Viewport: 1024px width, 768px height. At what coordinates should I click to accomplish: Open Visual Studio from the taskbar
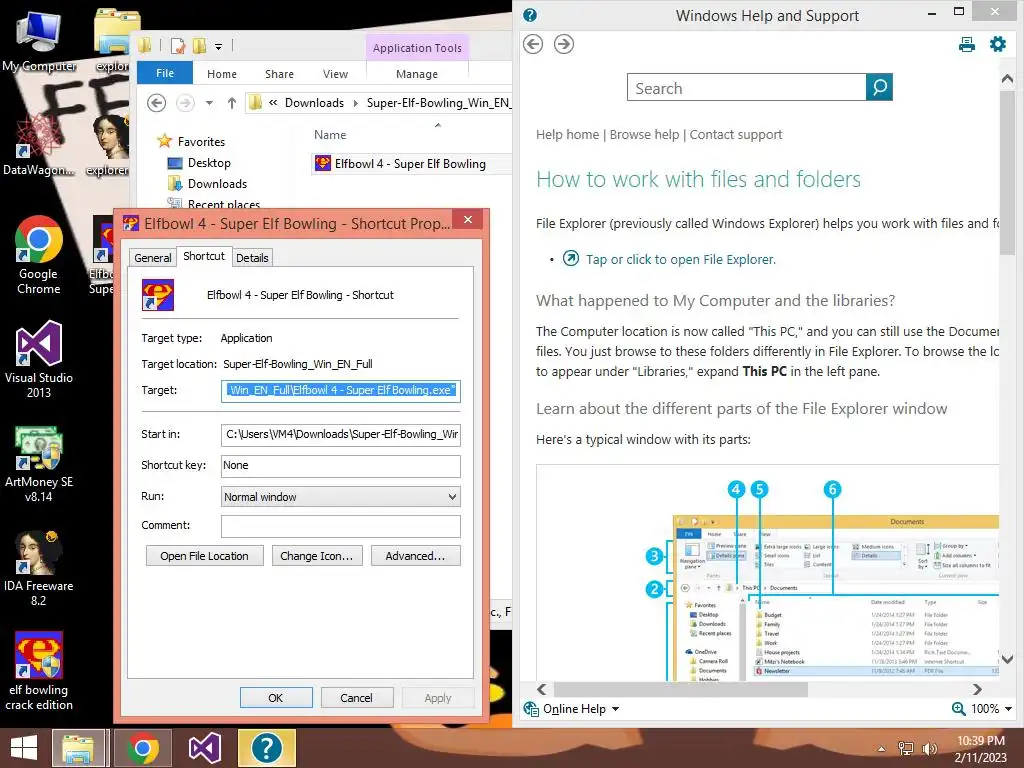[x=204, y=748]
